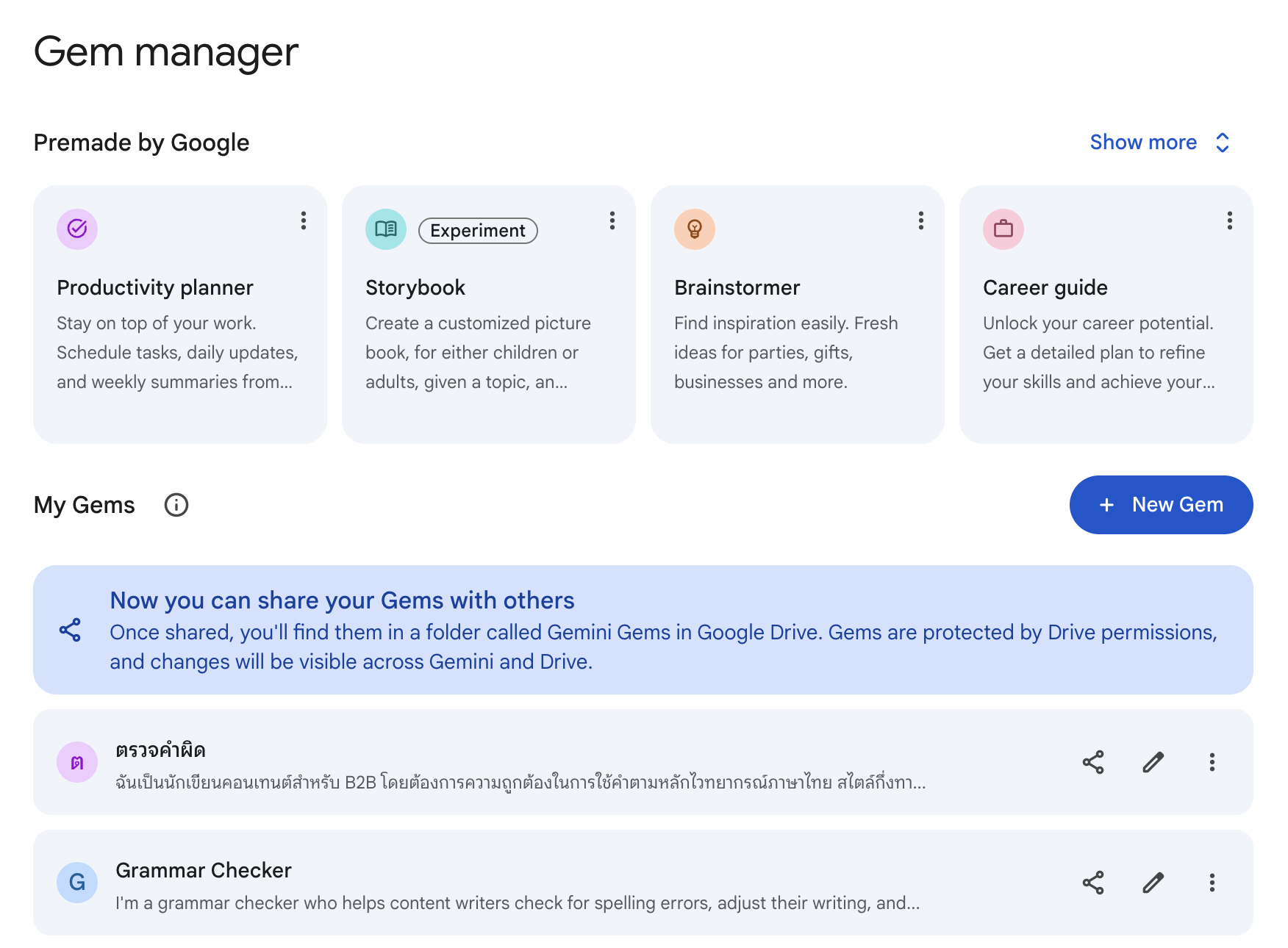Open more options for Grammar Checker
The image size is (1288, 948).
coord(1212,883)
